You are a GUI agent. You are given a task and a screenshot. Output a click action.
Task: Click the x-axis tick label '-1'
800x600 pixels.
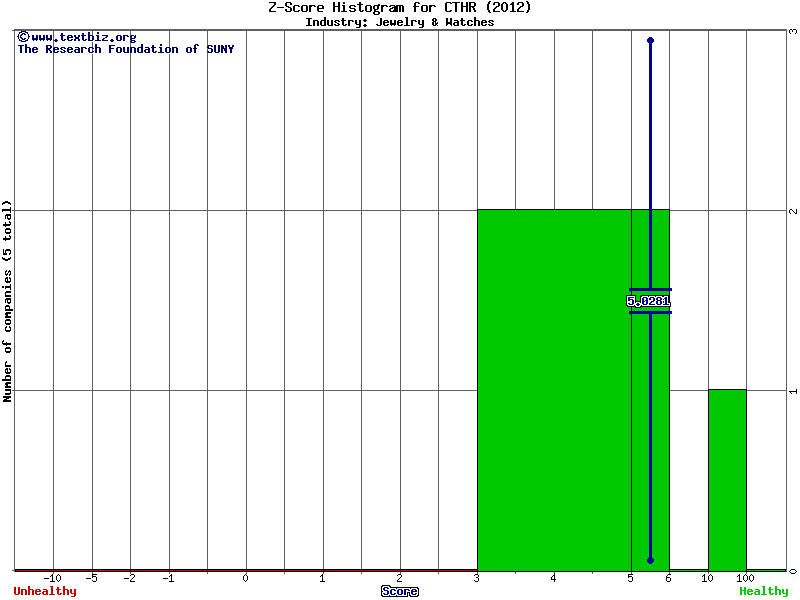[168, 578]
